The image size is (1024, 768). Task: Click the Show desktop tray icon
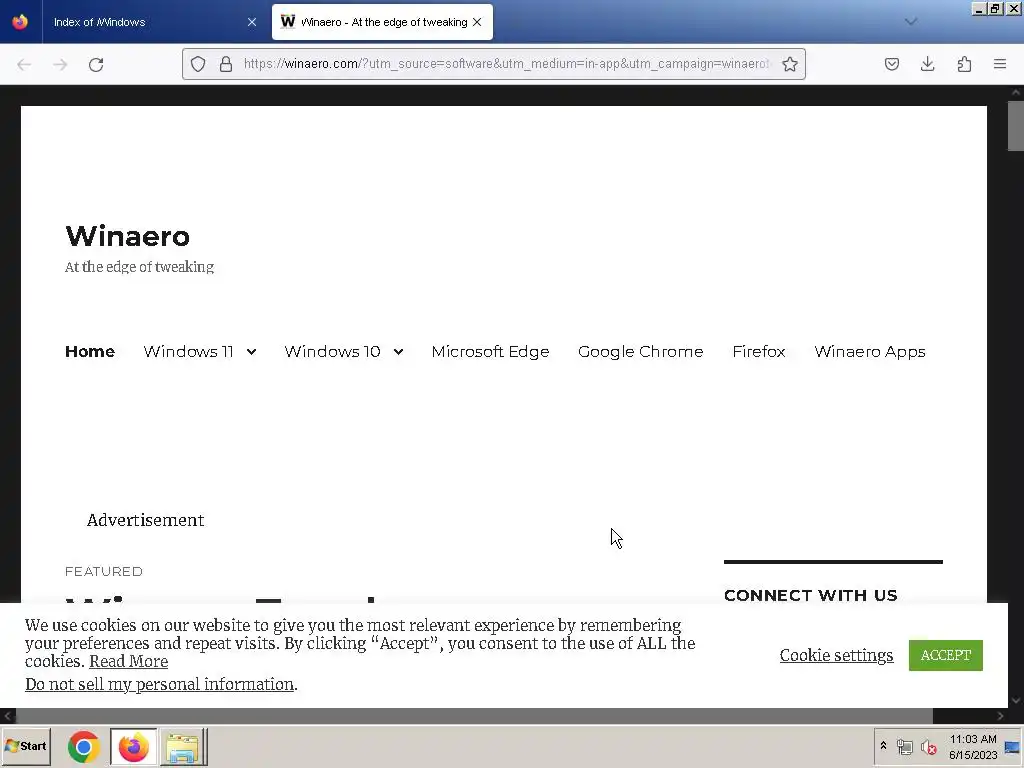[x=1012, y=748]
